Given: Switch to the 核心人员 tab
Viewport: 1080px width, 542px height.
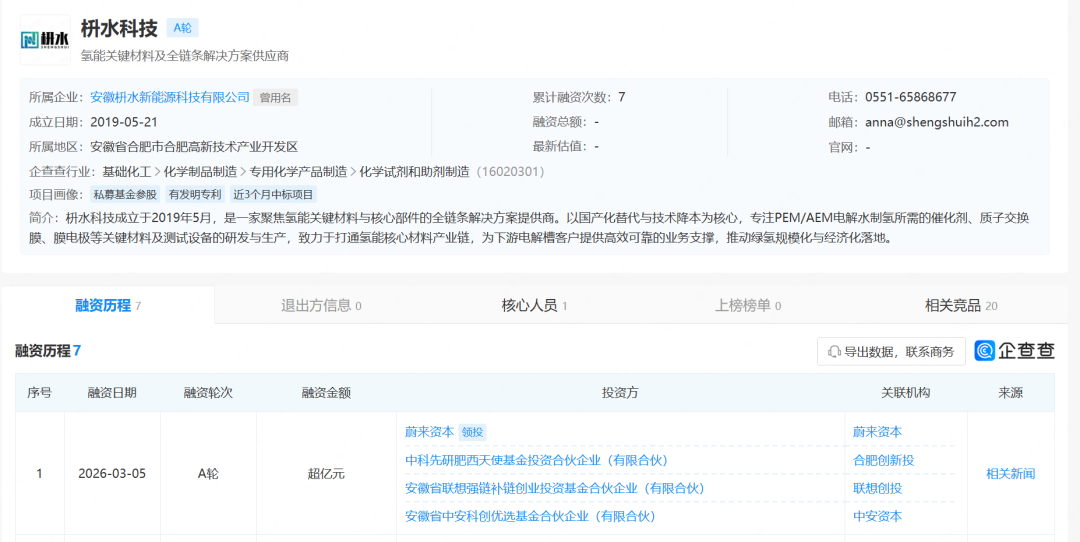Looking at the screenshot, I should (534, 305).
